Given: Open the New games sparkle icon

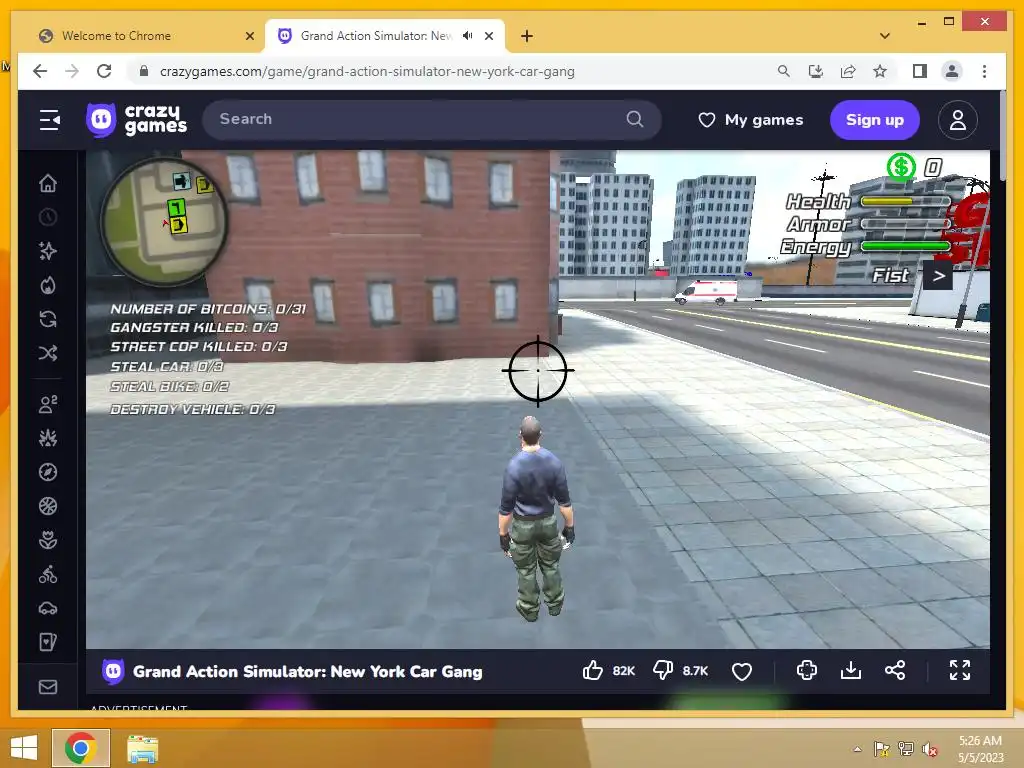Looking at the screenshot, I should [48, 251].
